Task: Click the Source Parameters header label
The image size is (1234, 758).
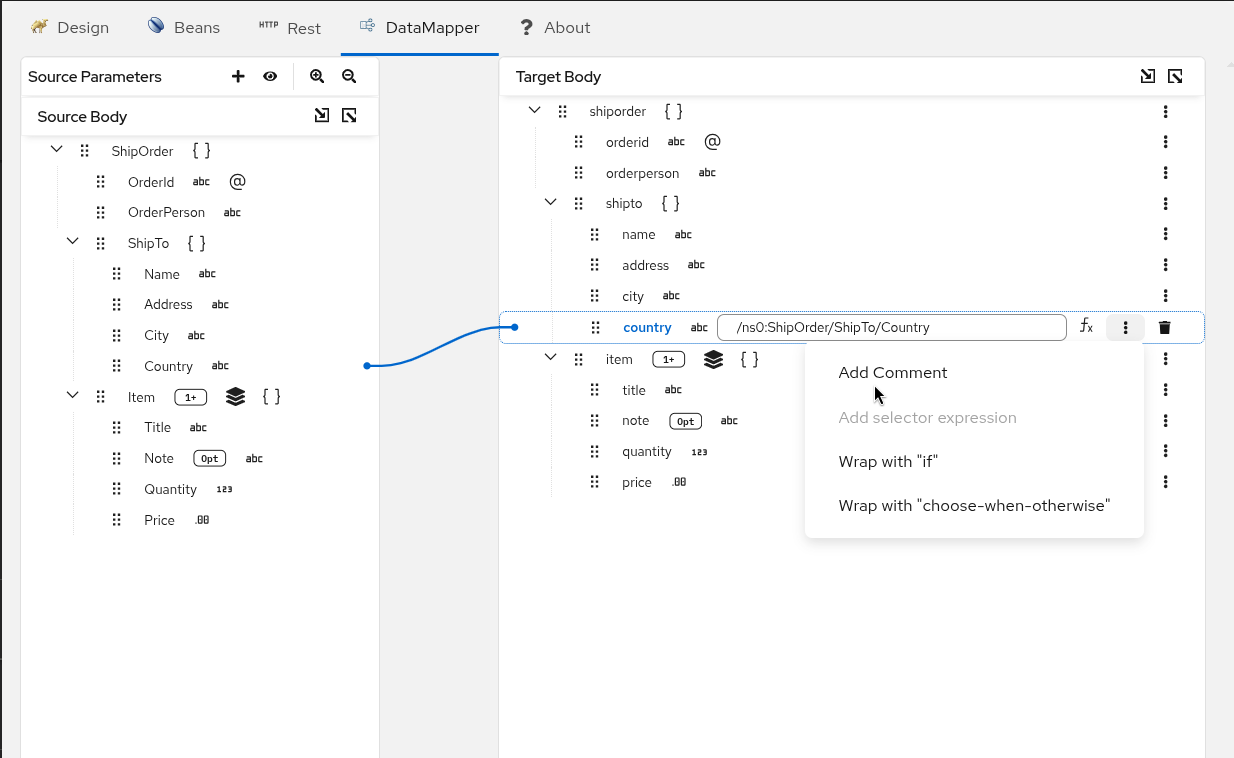Action: coord(95,76)
